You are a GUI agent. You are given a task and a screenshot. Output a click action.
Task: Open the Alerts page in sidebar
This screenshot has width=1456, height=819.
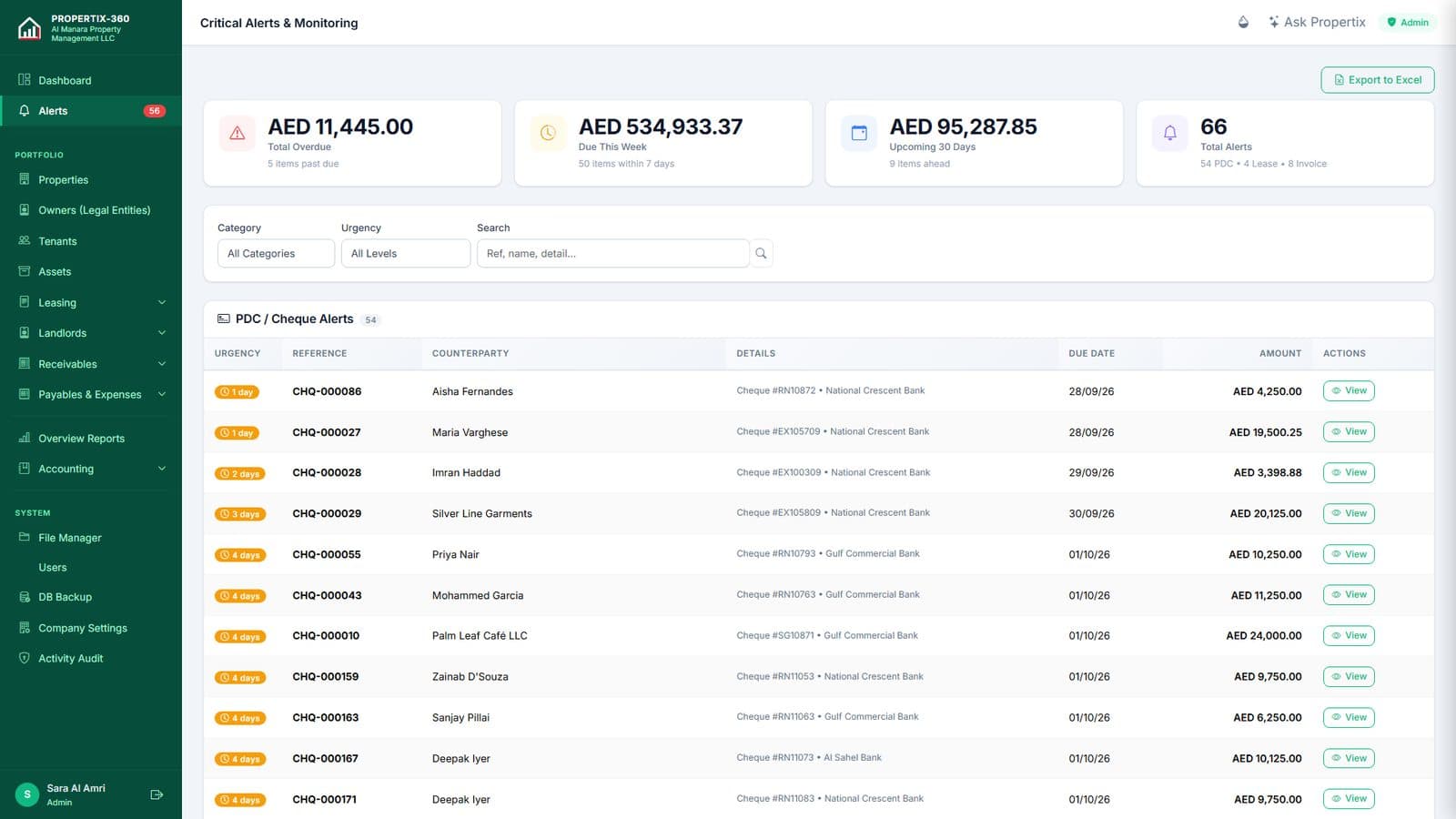pos(91,111)
